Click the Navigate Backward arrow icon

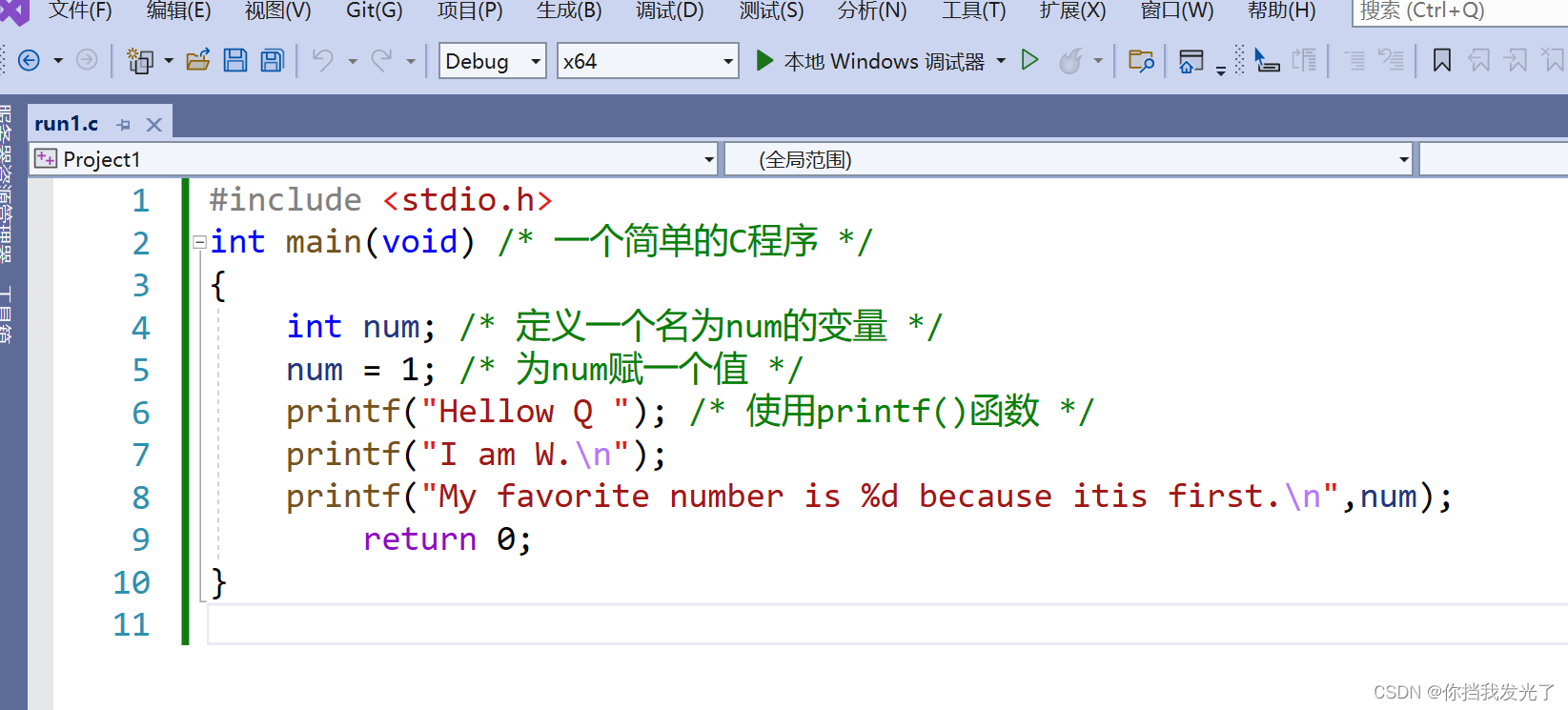pyautogui.click(x=30, y=61)
